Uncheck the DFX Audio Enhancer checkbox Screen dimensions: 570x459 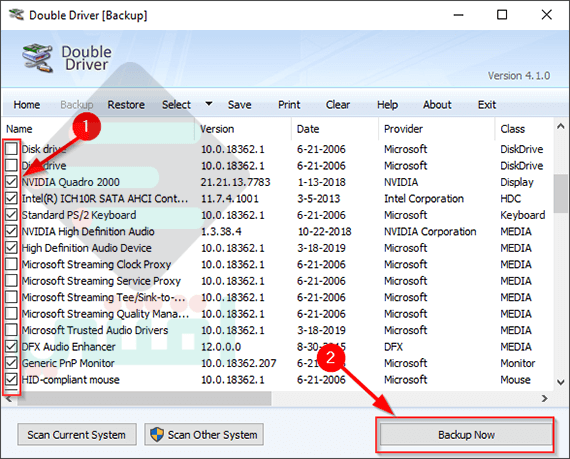11,346
